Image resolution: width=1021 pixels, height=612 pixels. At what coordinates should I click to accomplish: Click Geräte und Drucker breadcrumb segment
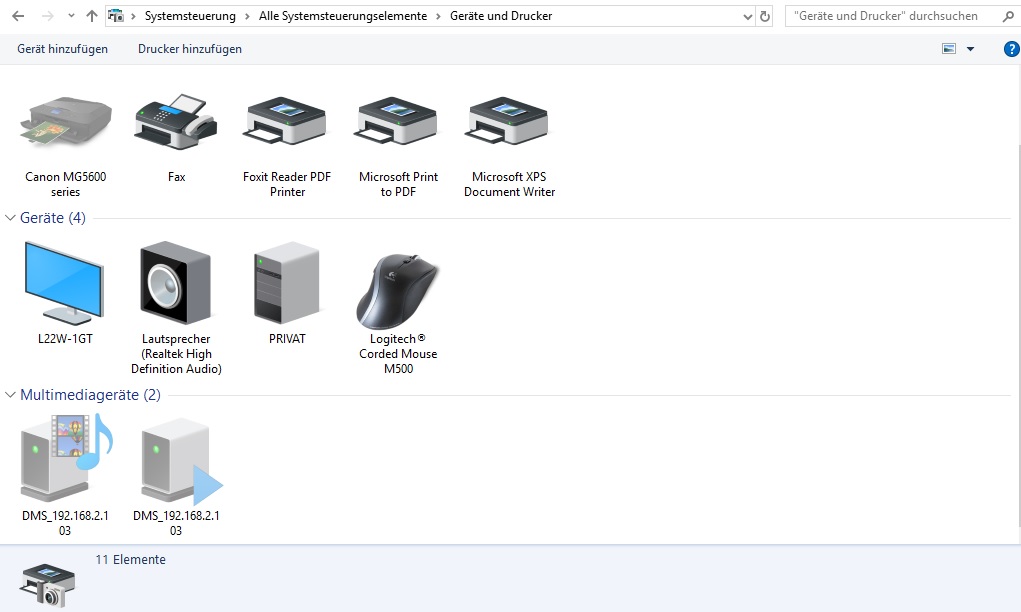501,16
